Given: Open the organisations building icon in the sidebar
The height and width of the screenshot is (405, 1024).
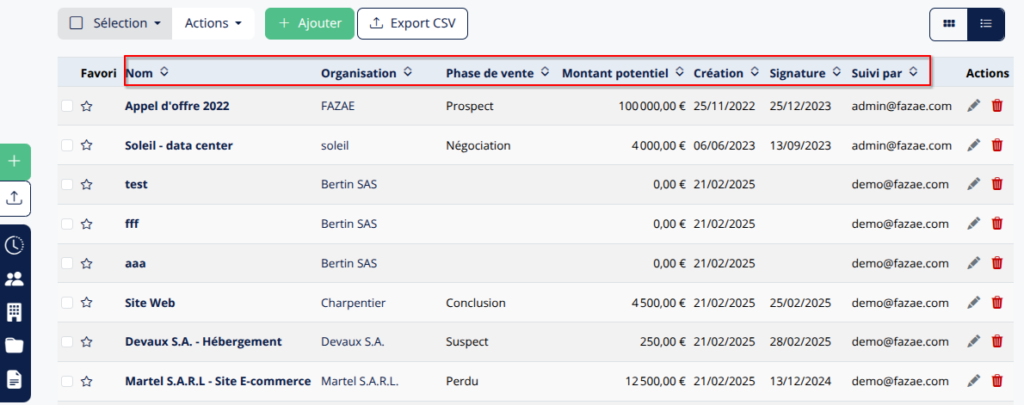Looking at the screenshot, I should coord(14,313).
